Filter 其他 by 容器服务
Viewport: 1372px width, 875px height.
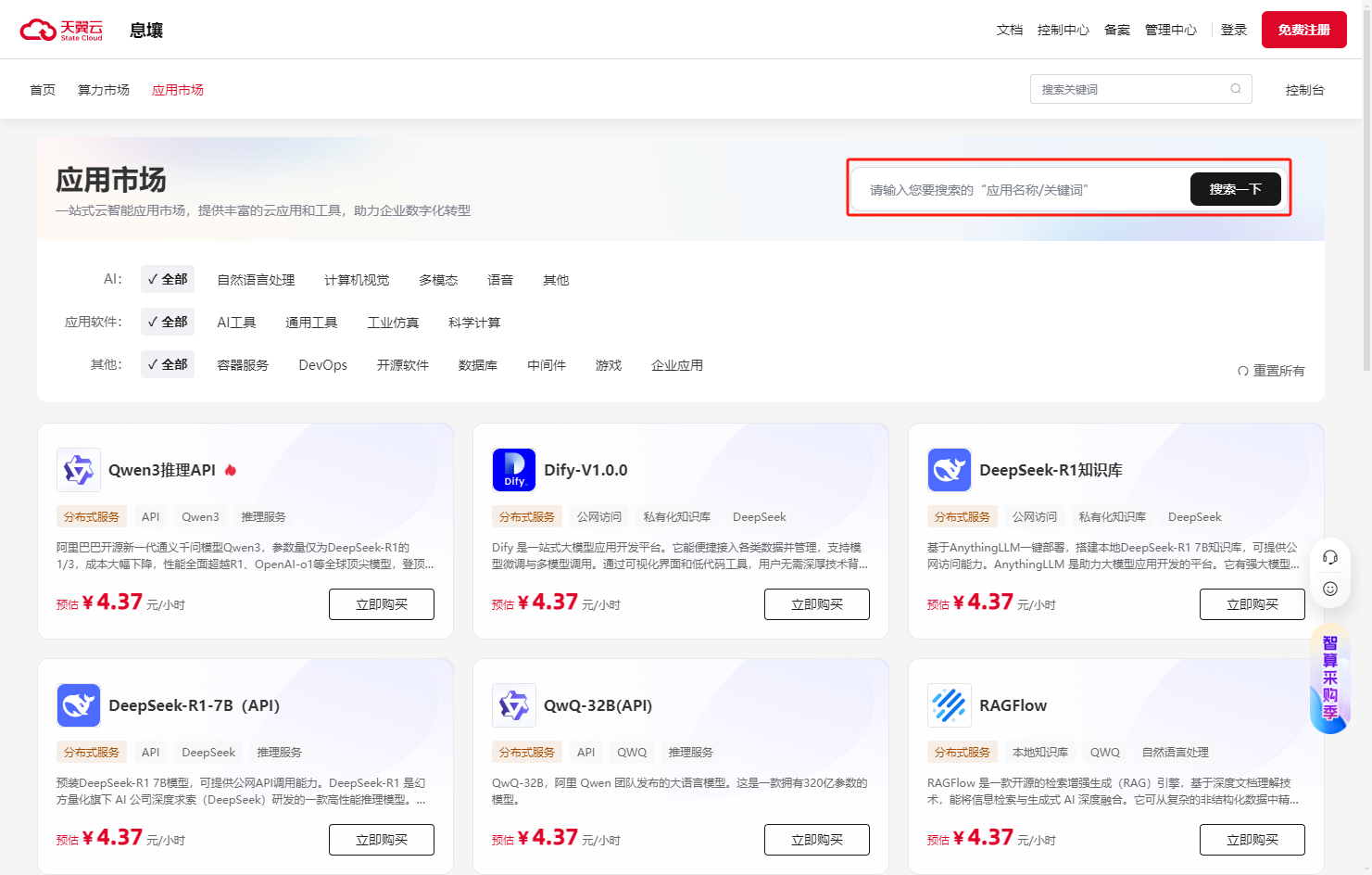(243, 365)
